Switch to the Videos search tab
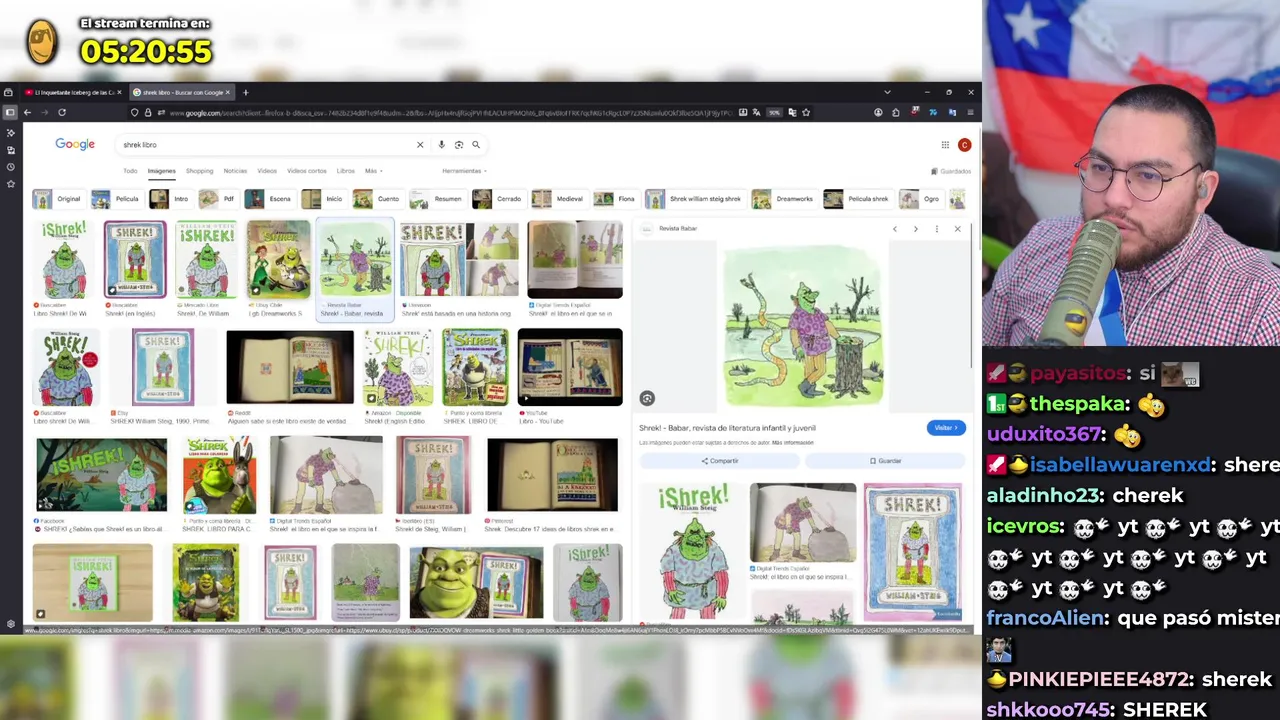 [x=267, y=171]
